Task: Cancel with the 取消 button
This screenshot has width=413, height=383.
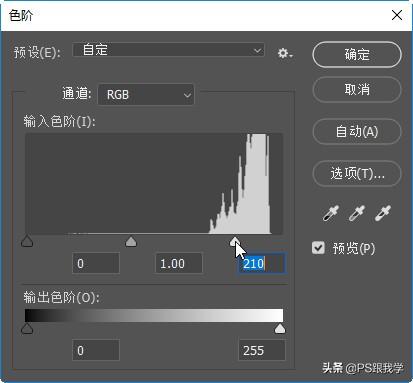Action: coord(357,89)
